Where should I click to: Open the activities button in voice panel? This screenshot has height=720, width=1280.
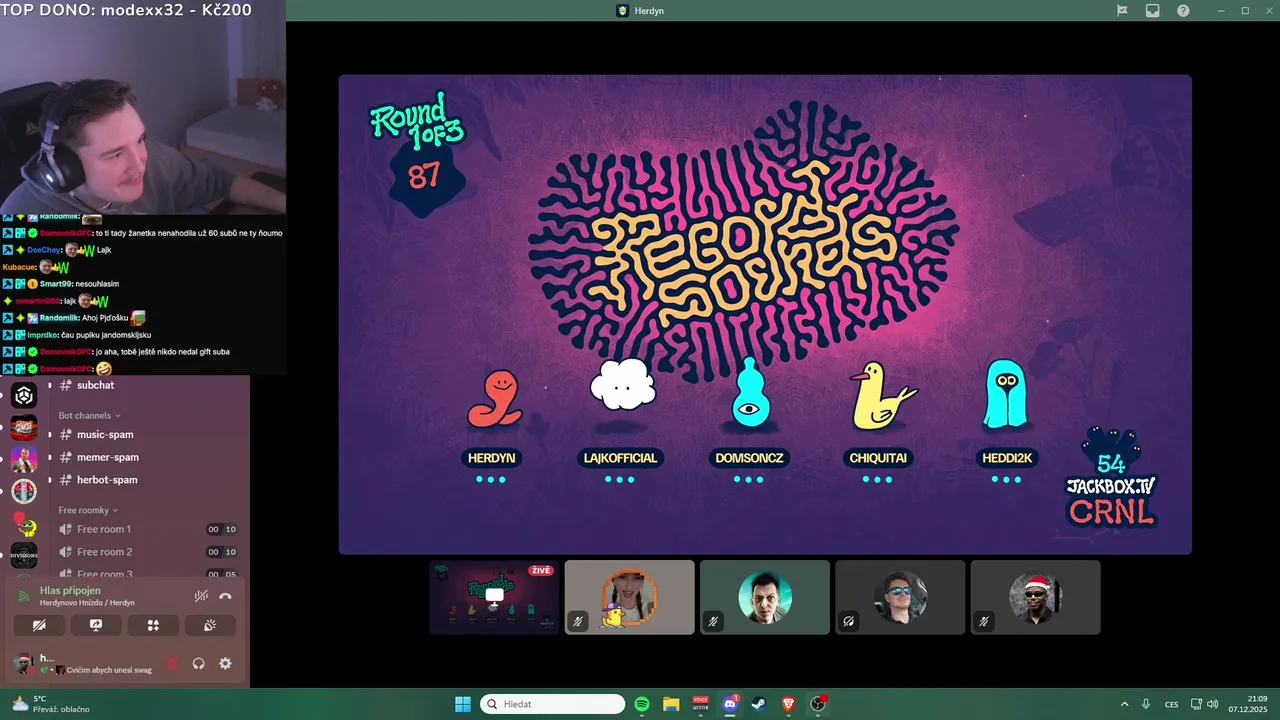coord(153,625)
